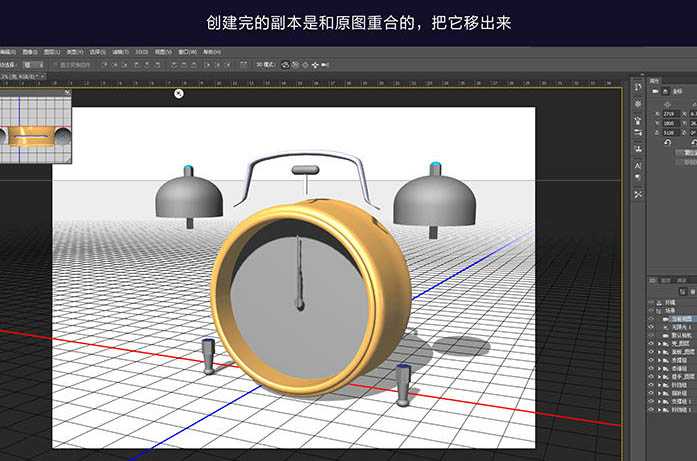The height and width of the screenshot is (461, 697).
Task: Switch to the 属性 Properties tab
Action: pyautogui.click(x=655, y=81)
